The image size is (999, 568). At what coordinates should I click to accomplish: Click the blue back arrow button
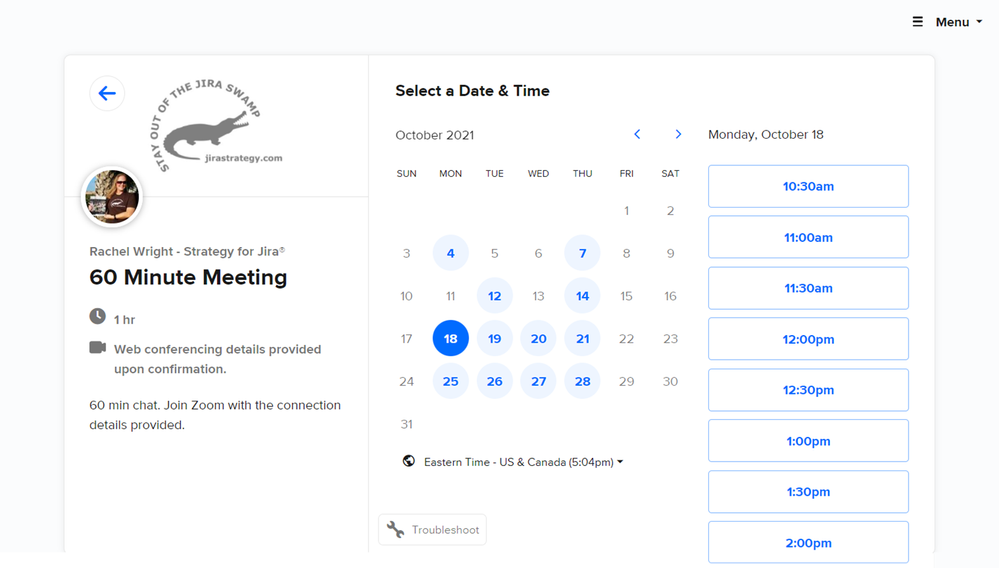click(x=107, y=94)
